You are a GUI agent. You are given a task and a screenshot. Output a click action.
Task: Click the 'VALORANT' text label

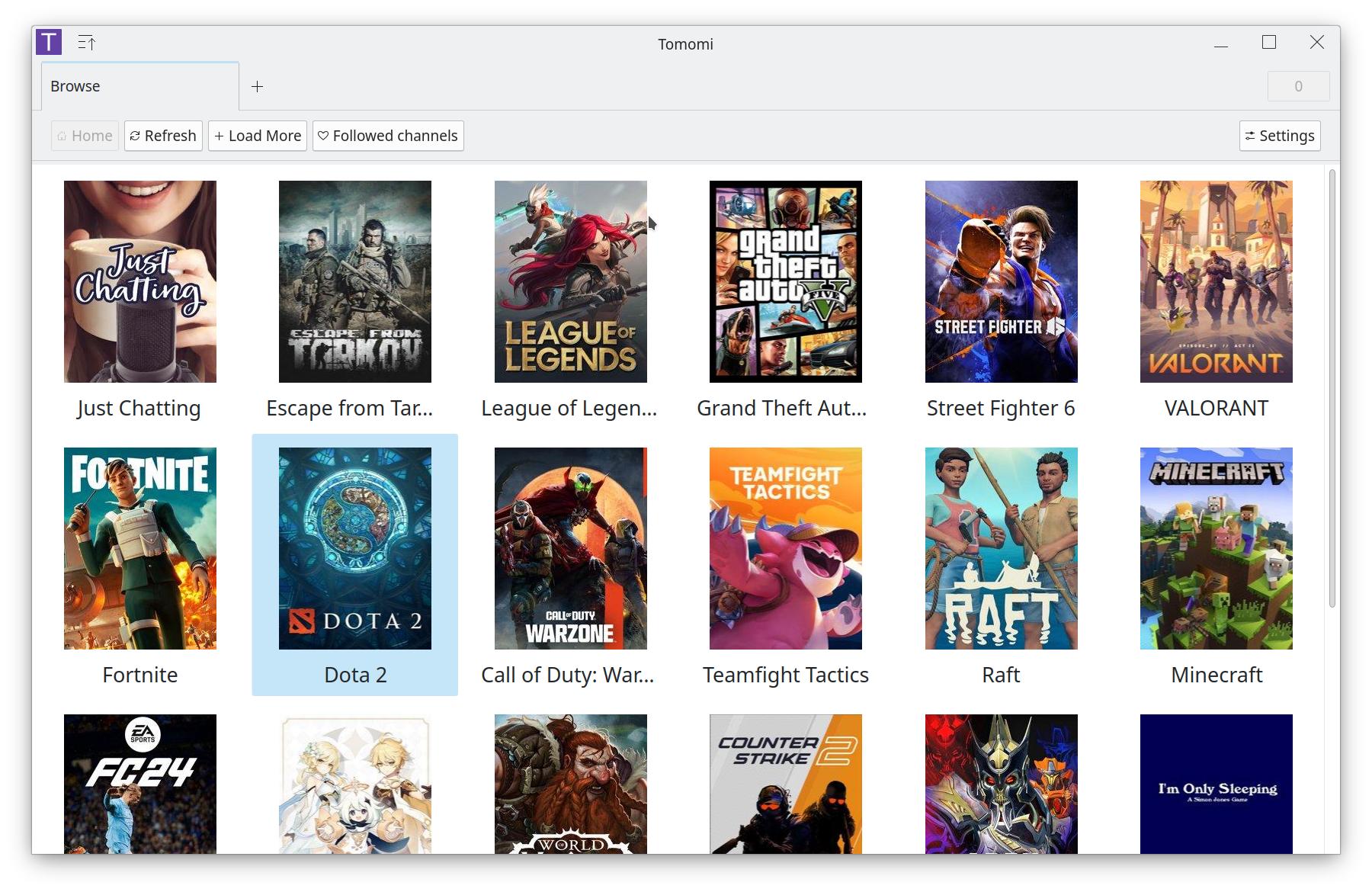tap(1217, 409)
